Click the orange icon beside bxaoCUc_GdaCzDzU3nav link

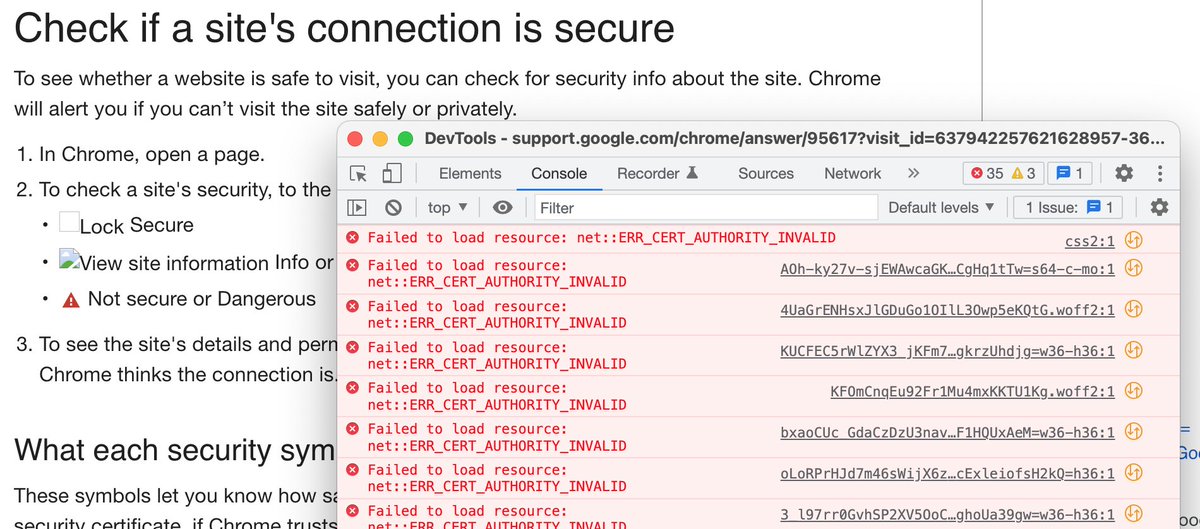[x=1133, y=432]
